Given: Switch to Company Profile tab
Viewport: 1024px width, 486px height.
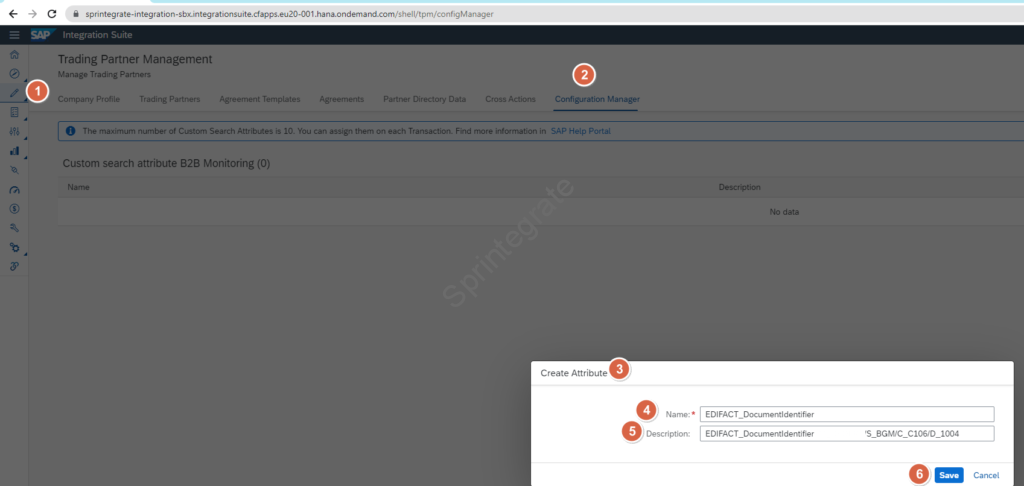Looking at the screenshot, I should [89, 99].
